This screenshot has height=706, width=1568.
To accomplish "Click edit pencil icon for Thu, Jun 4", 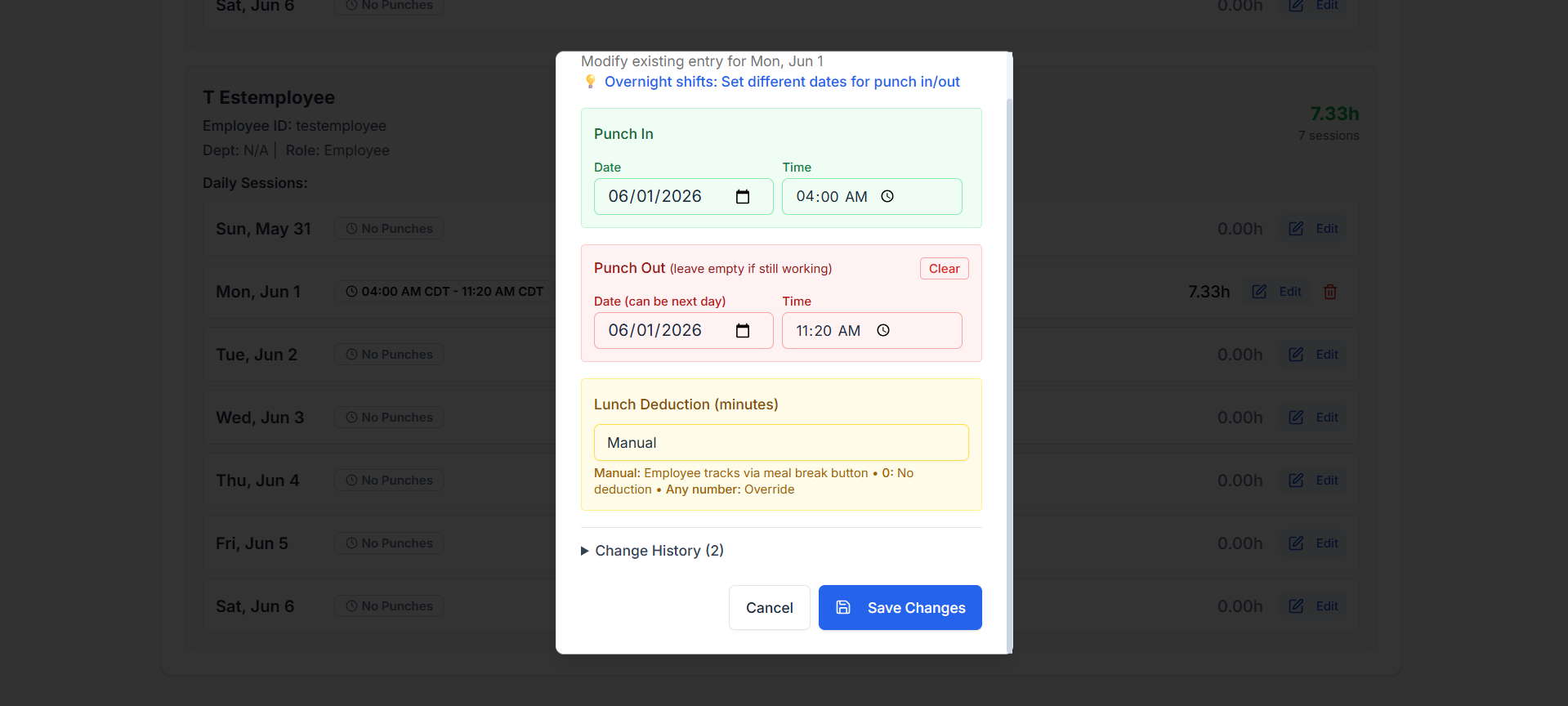I will (1296, 480).
